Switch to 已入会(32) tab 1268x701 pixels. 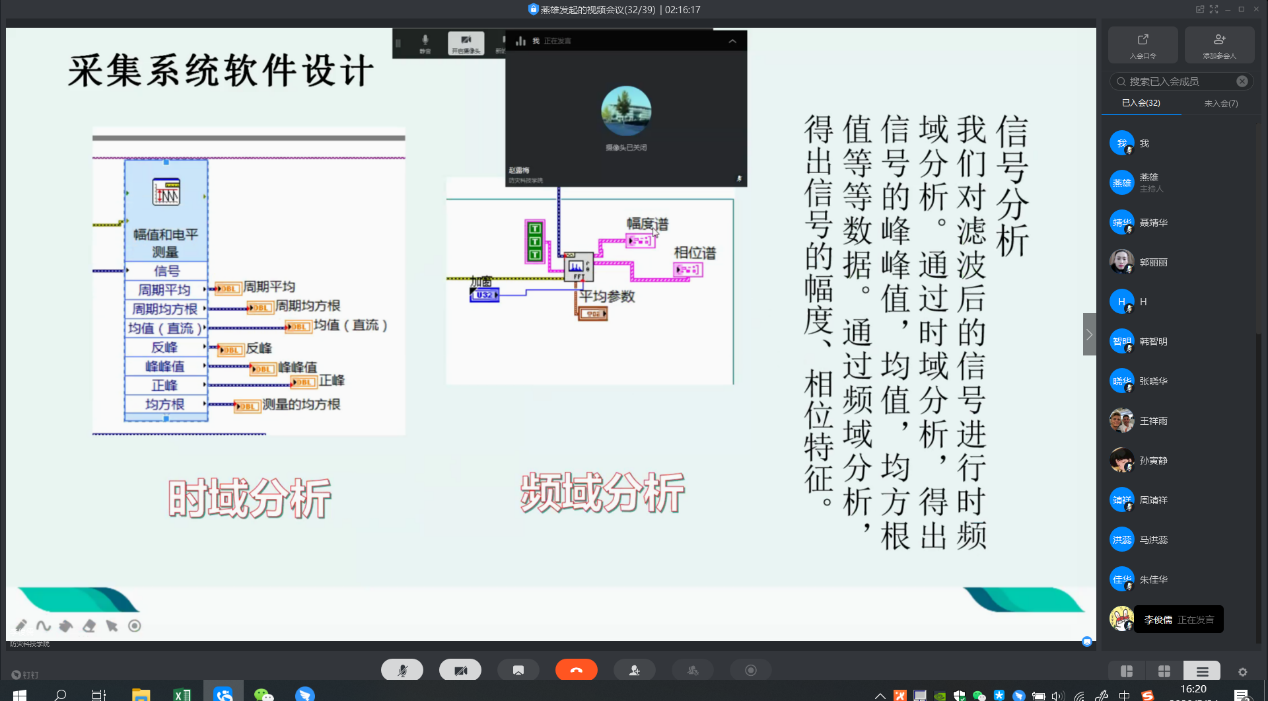coord(1141,103)
